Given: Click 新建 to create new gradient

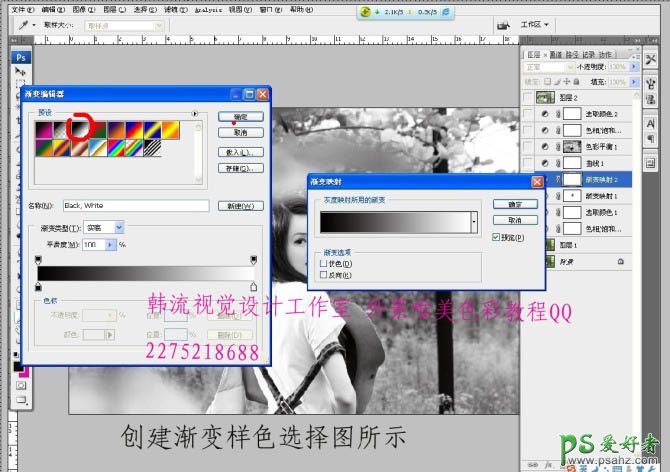Looking at the screenshot, I should (x=240, y=206).
